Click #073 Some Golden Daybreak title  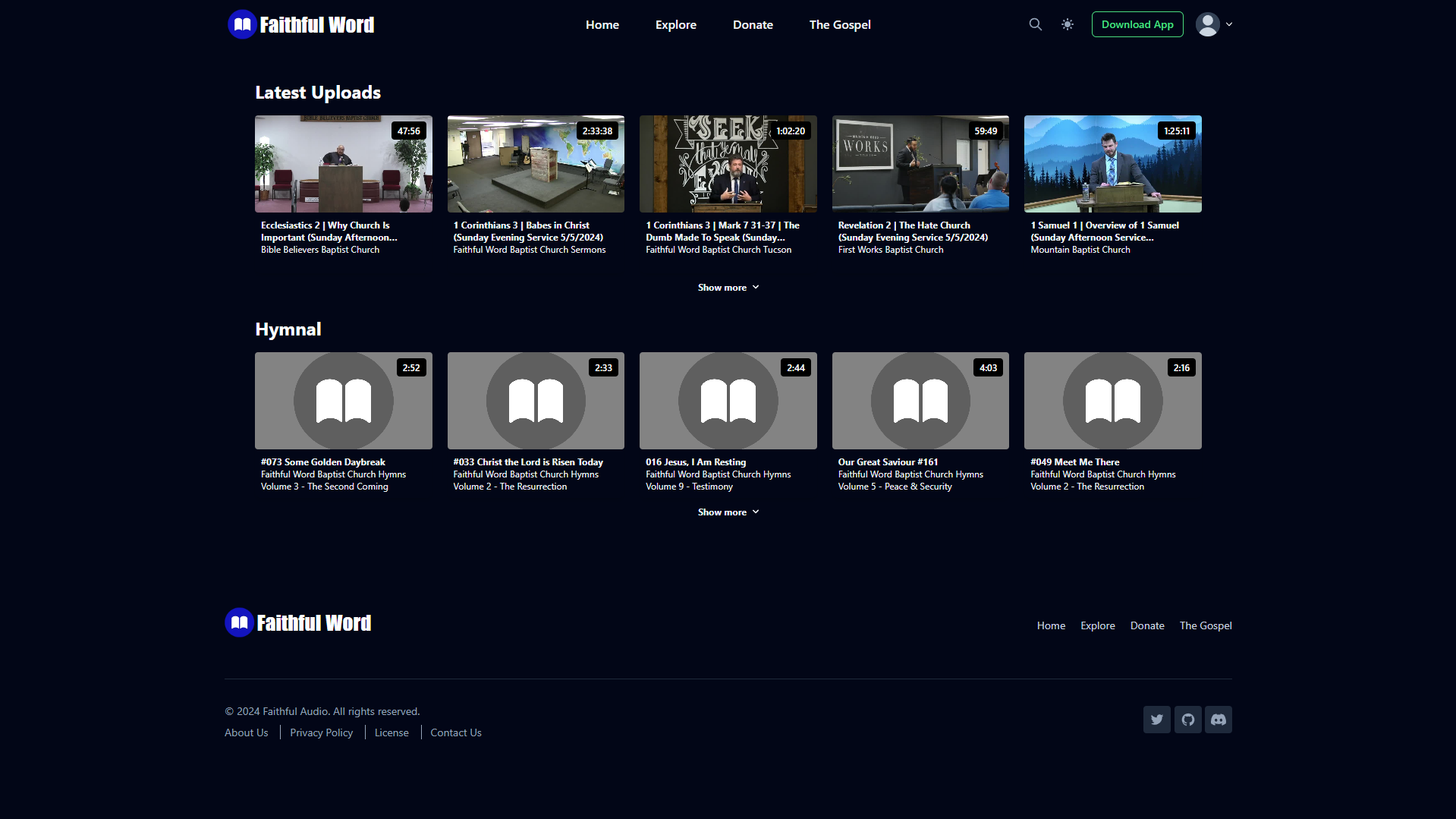(x=322, y=462)
